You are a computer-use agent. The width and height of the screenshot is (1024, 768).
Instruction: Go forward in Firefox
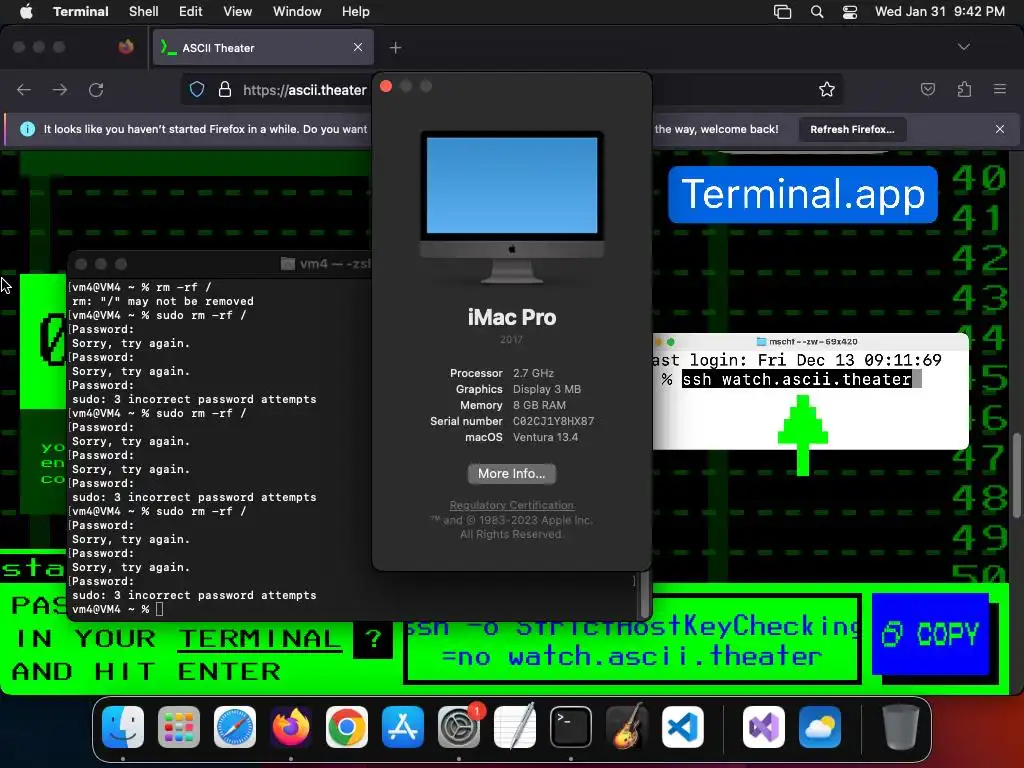[60, 89]
